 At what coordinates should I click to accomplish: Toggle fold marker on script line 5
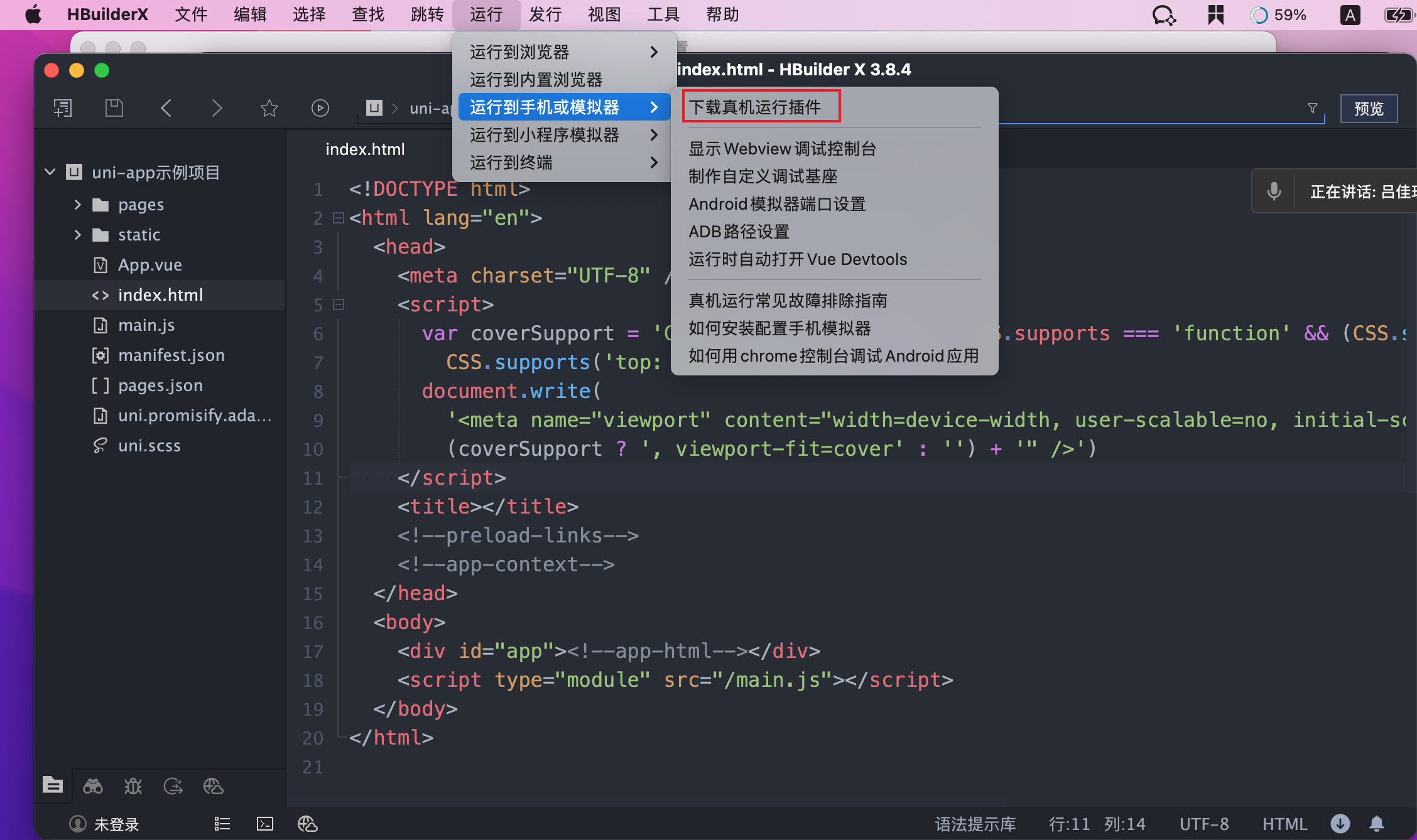click(339, 304)
